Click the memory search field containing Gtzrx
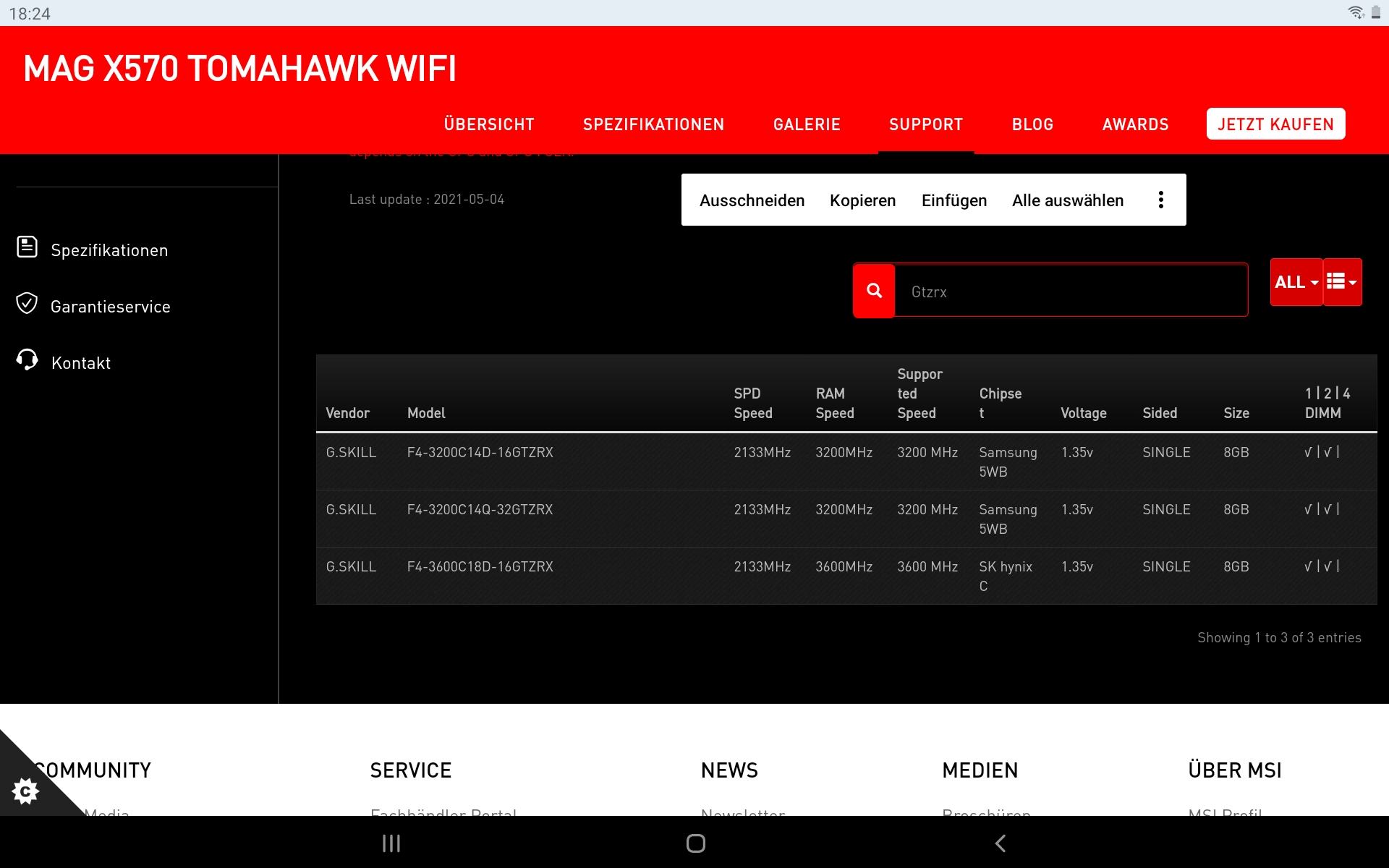1389x868 pixels. coord(1071,291)
